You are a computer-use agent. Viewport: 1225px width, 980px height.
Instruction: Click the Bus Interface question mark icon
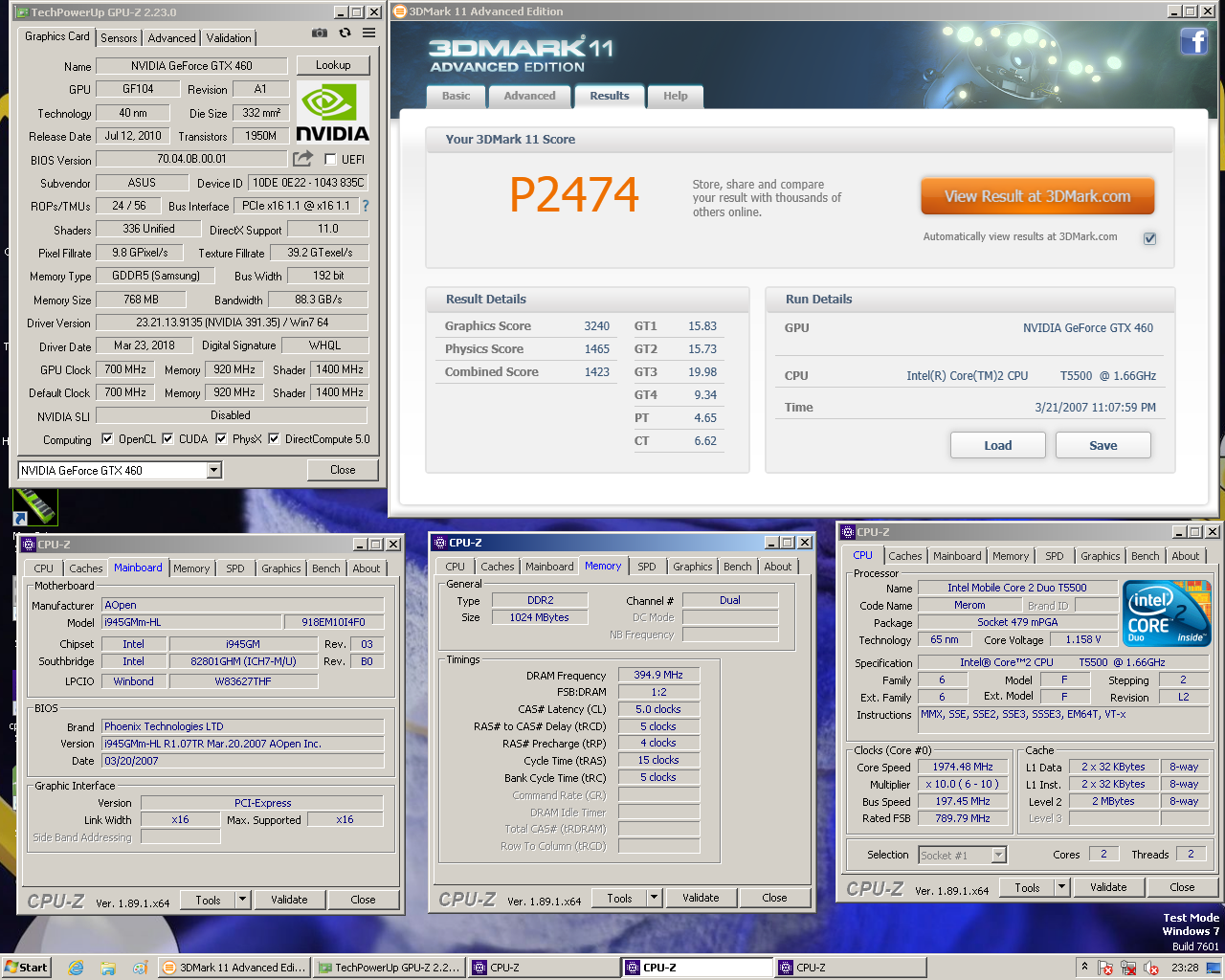pyautogui.click(x=366, y=206)
